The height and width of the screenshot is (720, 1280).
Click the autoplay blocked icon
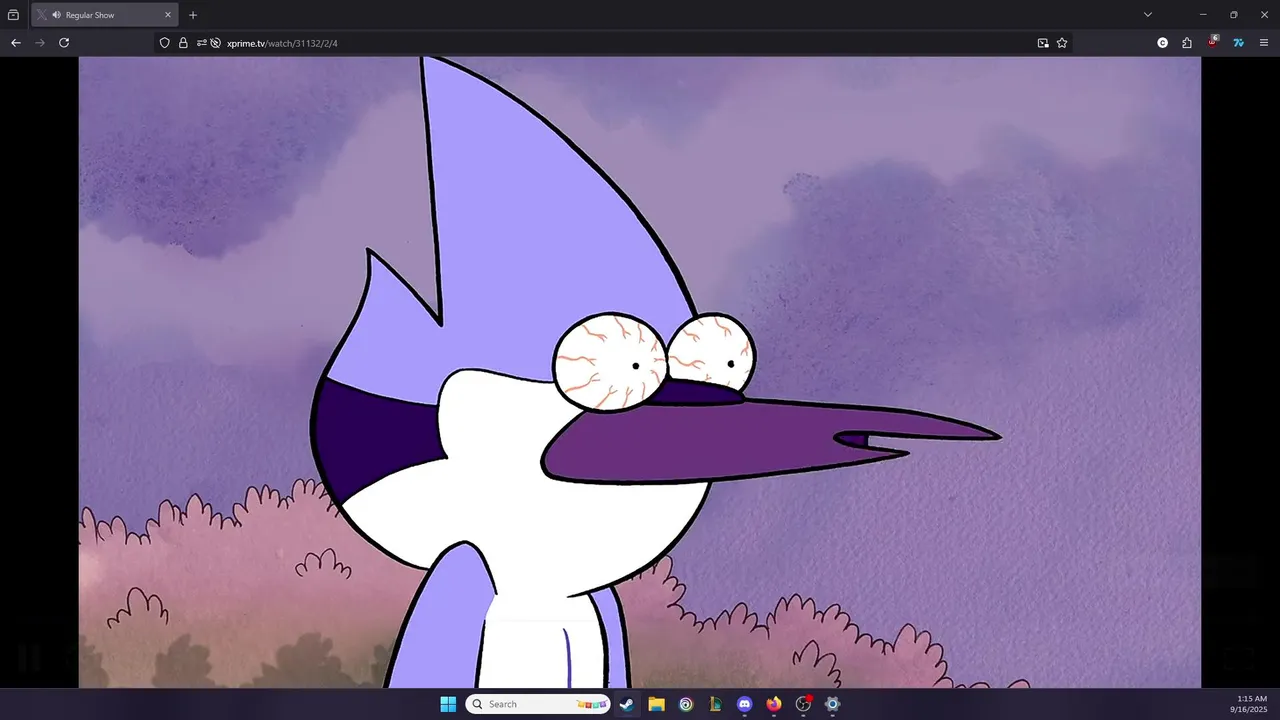[x=215, y=43]
